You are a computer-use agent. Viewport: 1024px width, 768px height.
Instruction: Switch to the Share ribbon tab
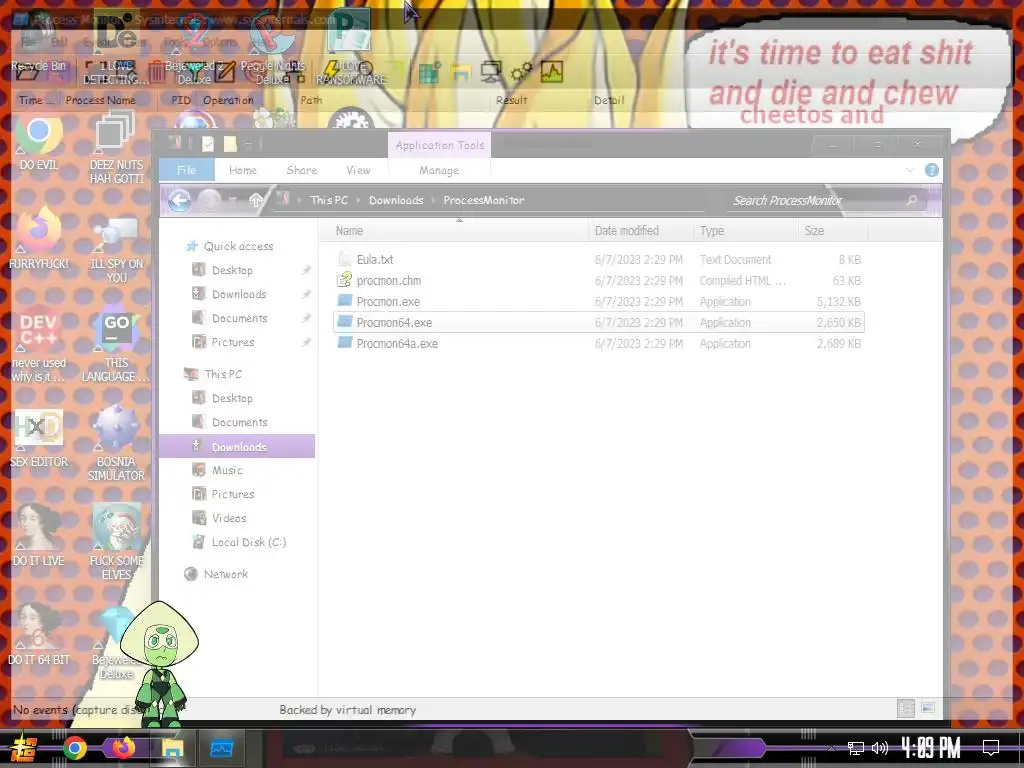302,170
